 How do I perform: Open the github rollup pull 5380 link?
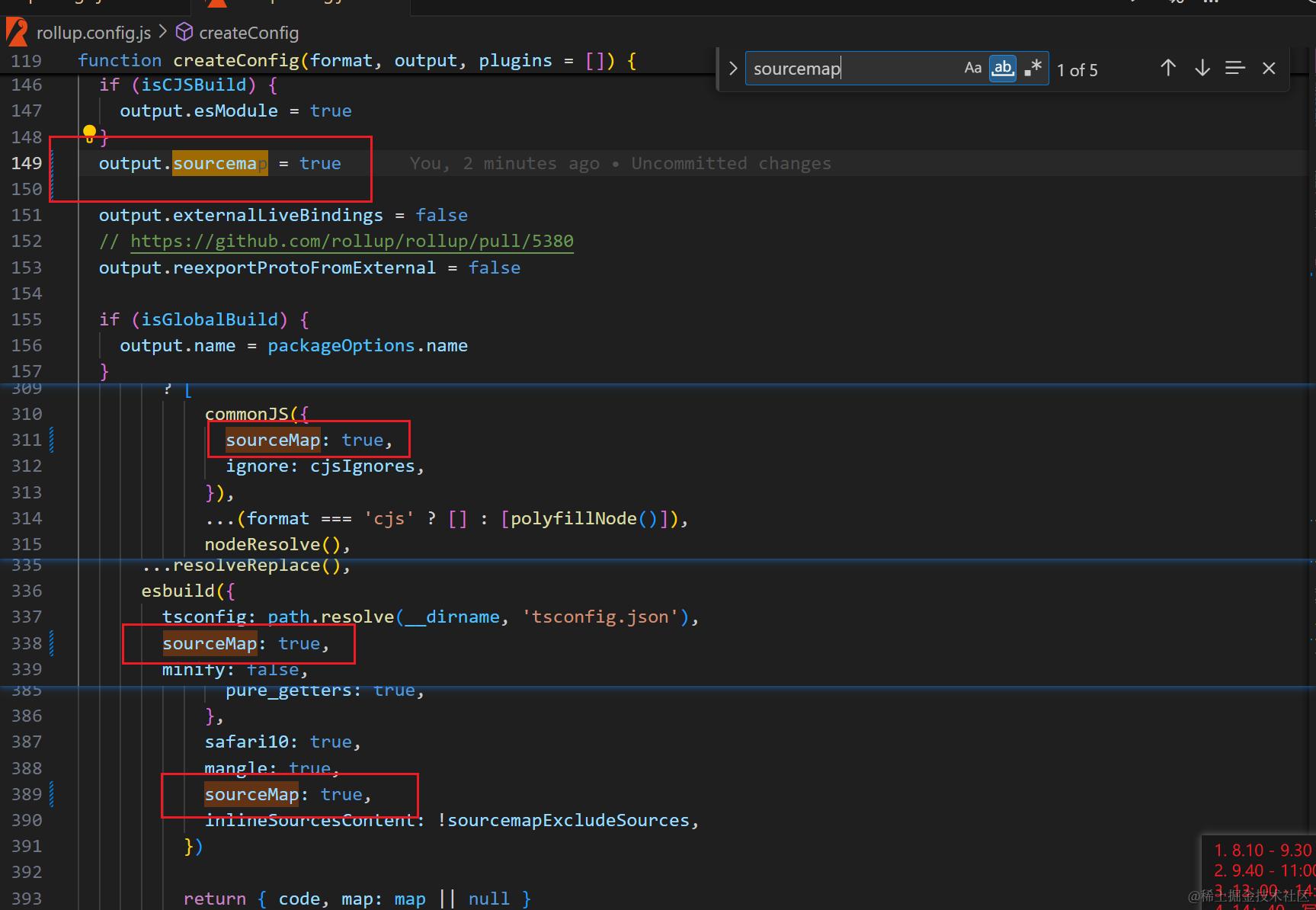coord(352,242)
